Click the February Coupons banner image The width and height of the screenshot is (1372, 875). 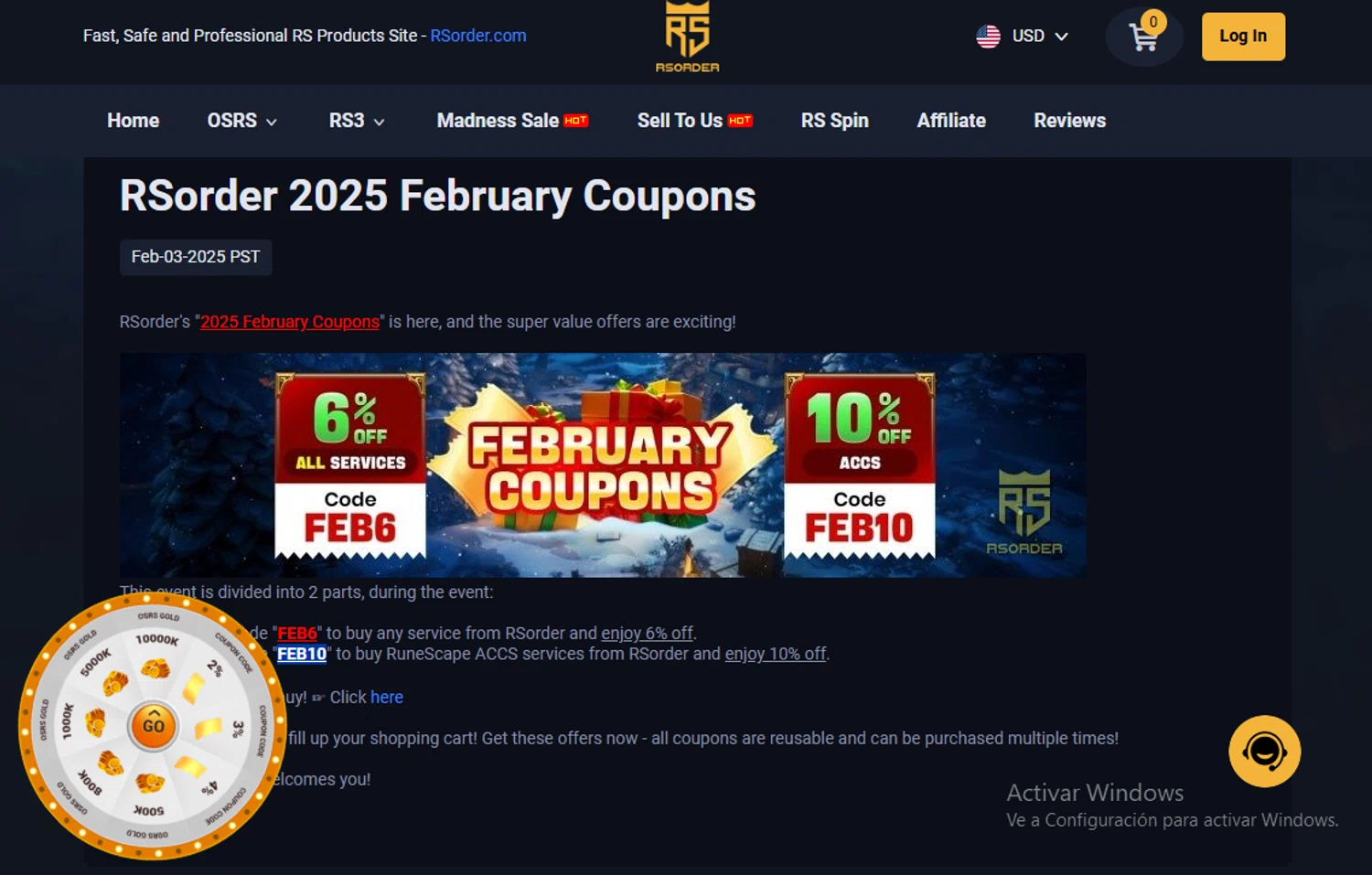(x=603, y=464)
